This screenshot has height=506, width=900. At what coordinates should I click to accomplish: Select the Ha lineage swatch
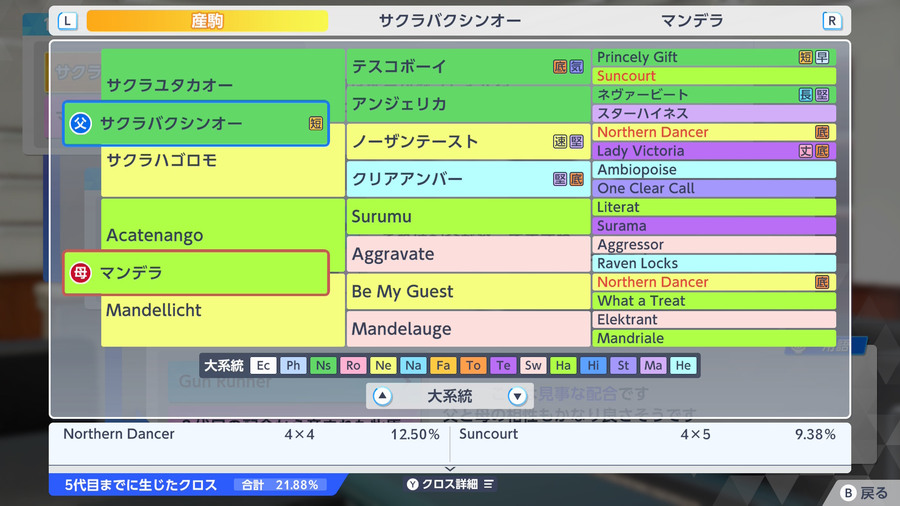tap(563, 365)
